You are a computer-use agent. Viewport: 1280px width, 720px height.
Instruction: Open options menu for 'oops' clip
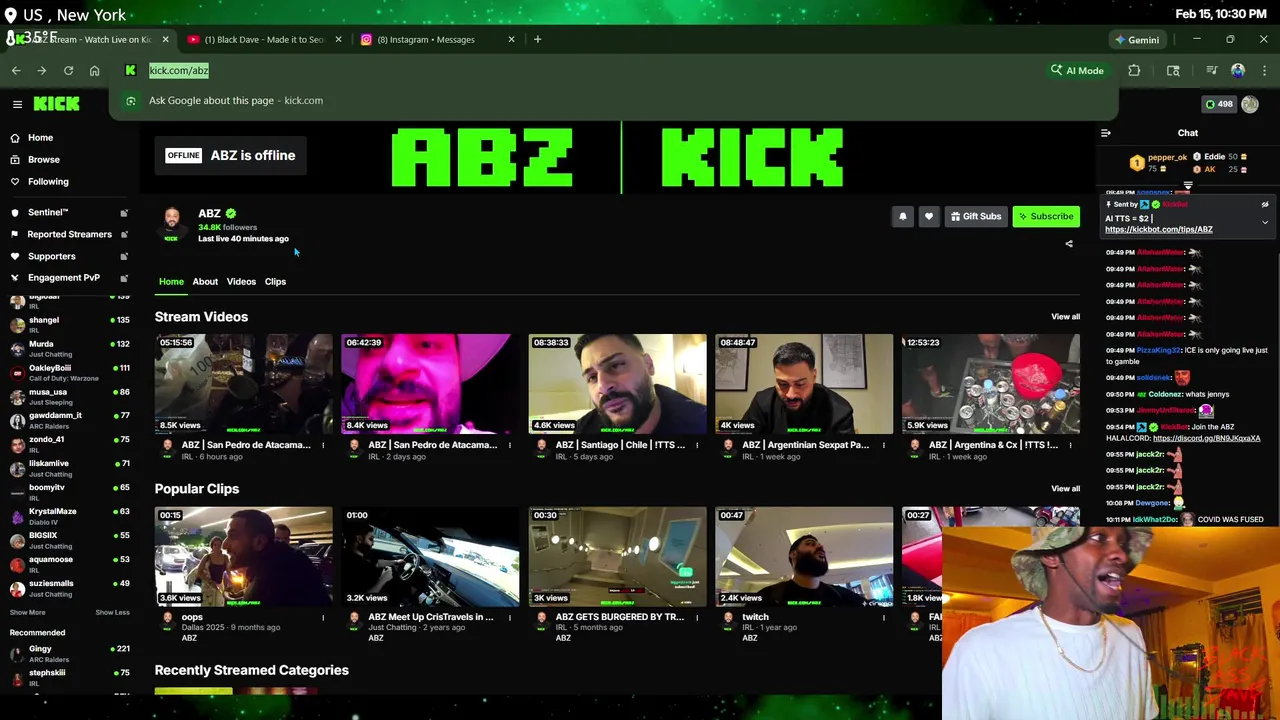click(322, 618)
